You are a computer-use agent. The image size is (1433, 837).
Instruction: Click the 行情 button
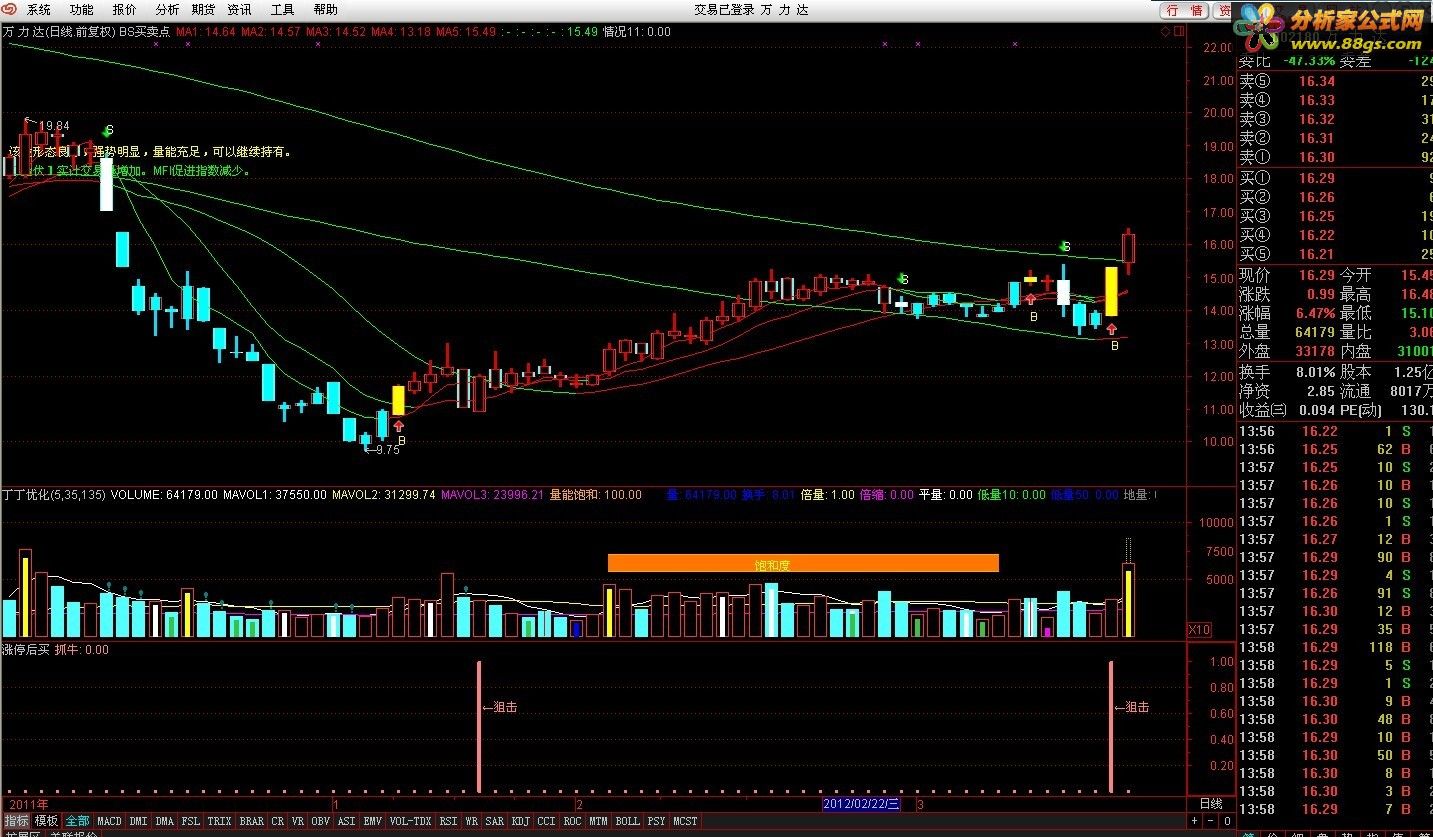(x=1184, y=10)
